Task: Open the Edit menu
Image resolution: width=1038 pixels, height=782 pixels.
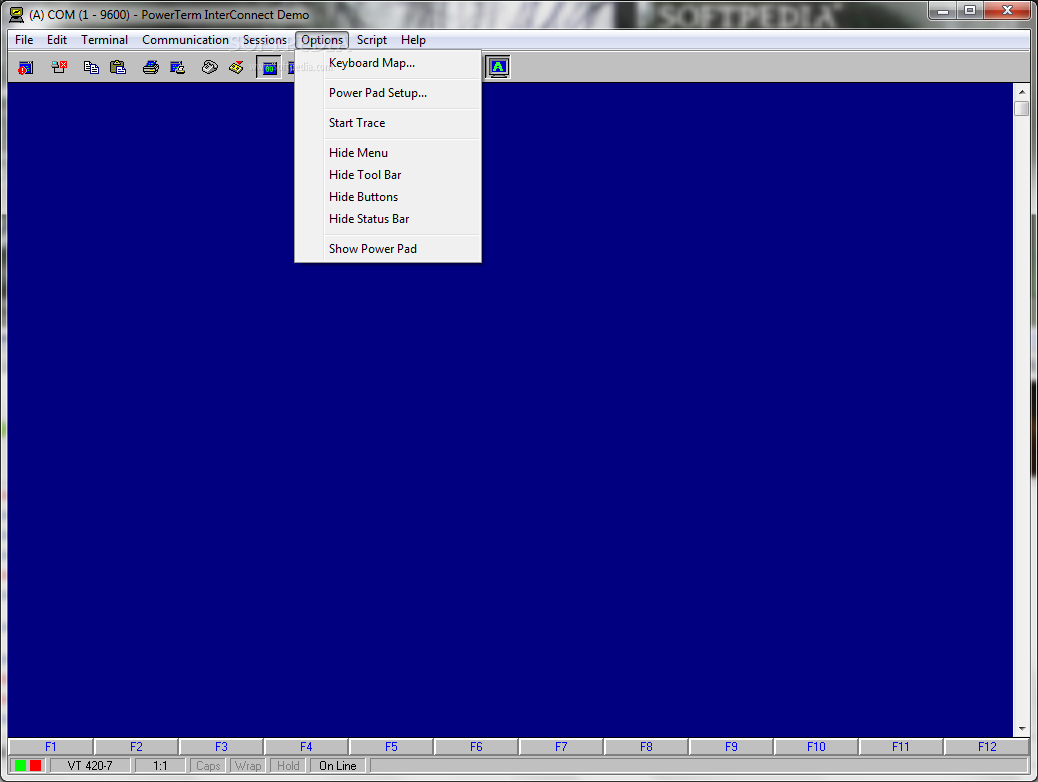Action: coord(57,40)
